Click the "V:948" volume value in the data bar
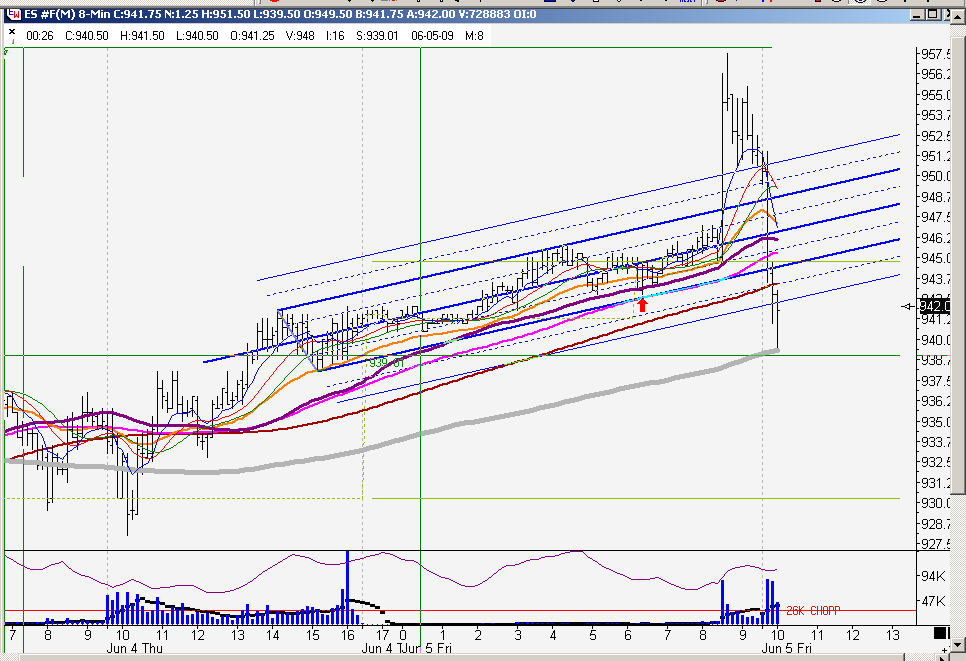 click(x=300, y=36)
